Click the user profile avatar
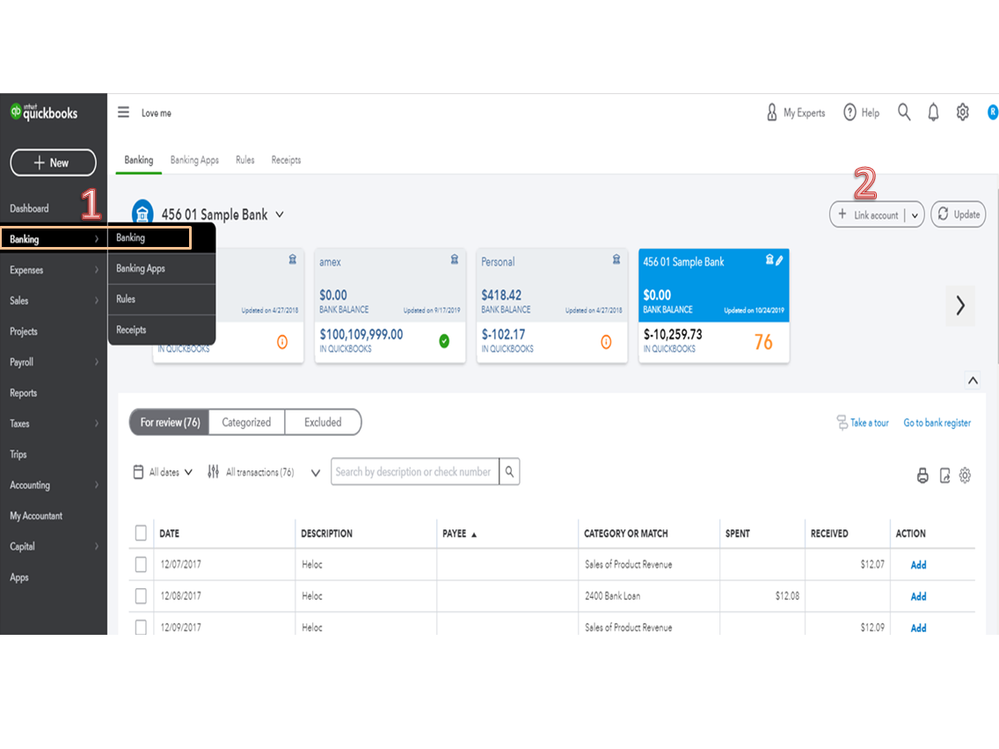The width and height of the screenshot is (999, 749). pyautogui.click(x=993, y=112)
